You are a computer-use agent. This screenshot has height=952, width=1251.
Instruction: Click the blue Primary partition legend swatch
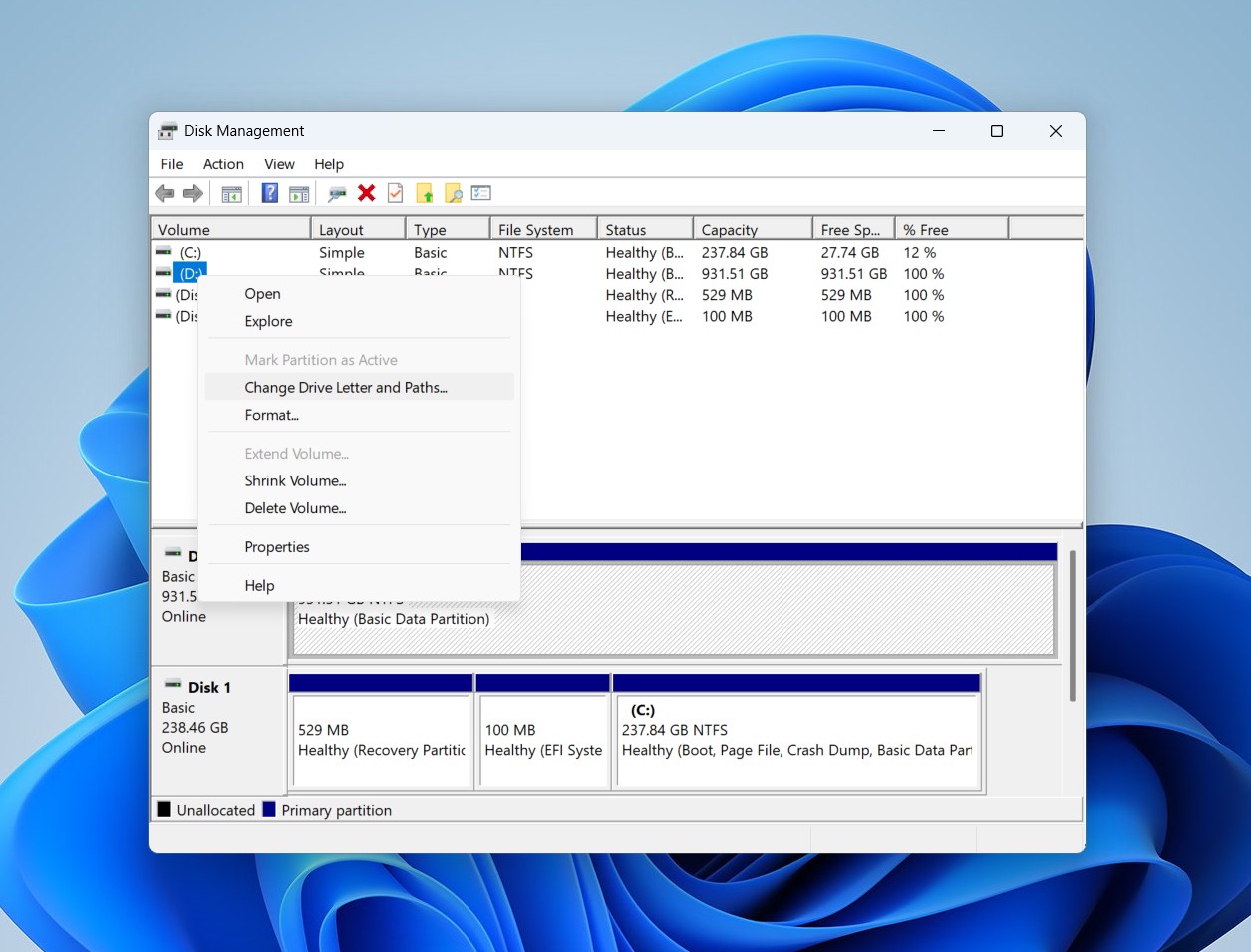pyautogui.click(x=269, y=809)
